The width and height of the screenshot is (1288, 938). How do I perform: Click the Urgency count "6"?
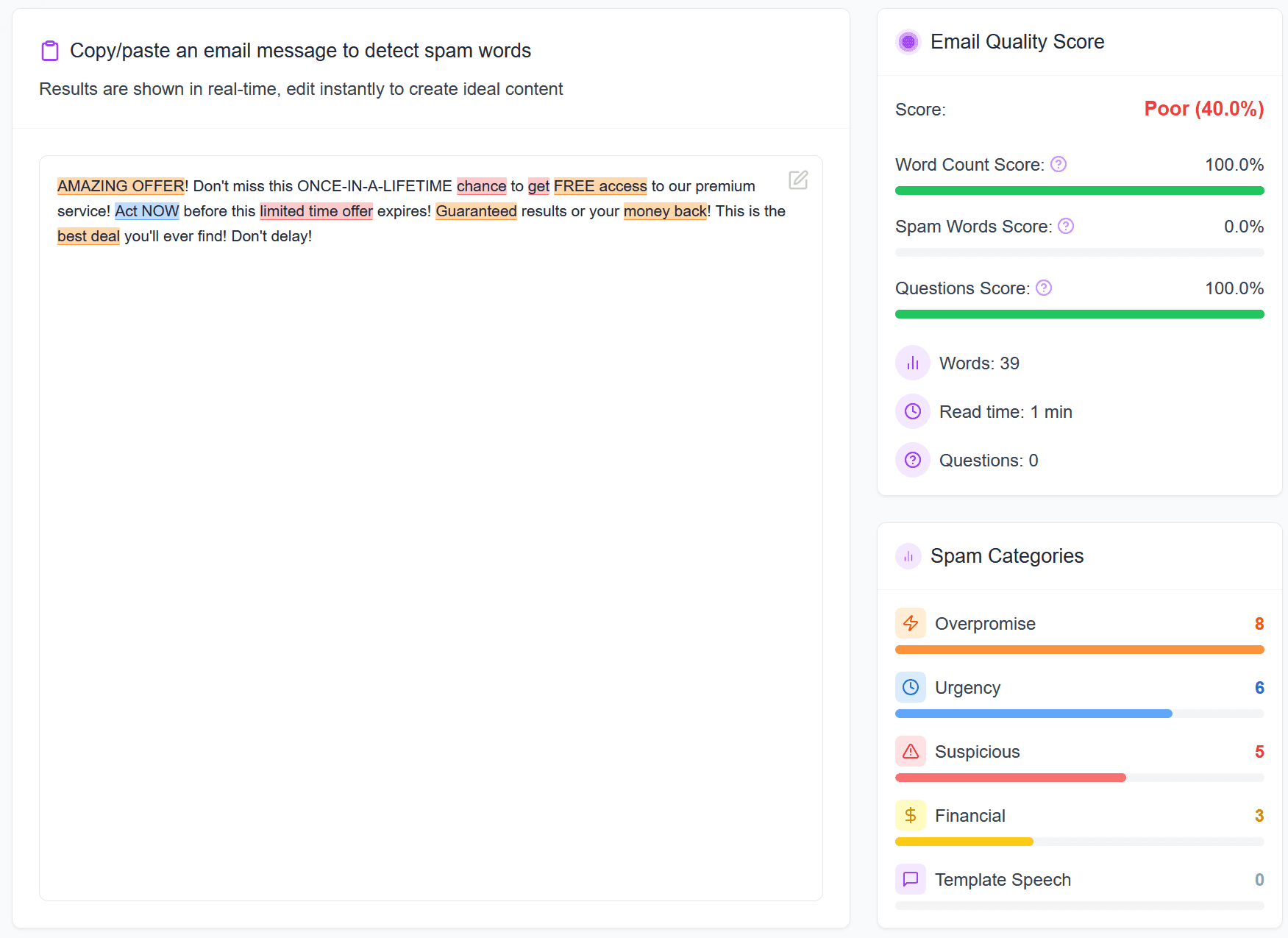1259,688
